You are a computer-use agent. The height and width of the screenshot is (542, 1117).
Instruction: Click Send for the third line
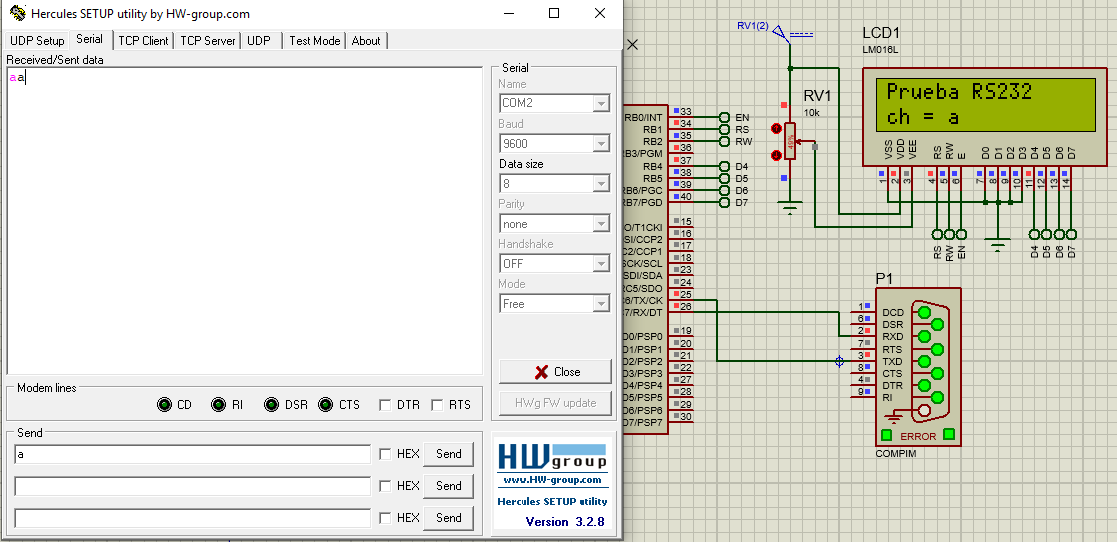click(449, 518)
